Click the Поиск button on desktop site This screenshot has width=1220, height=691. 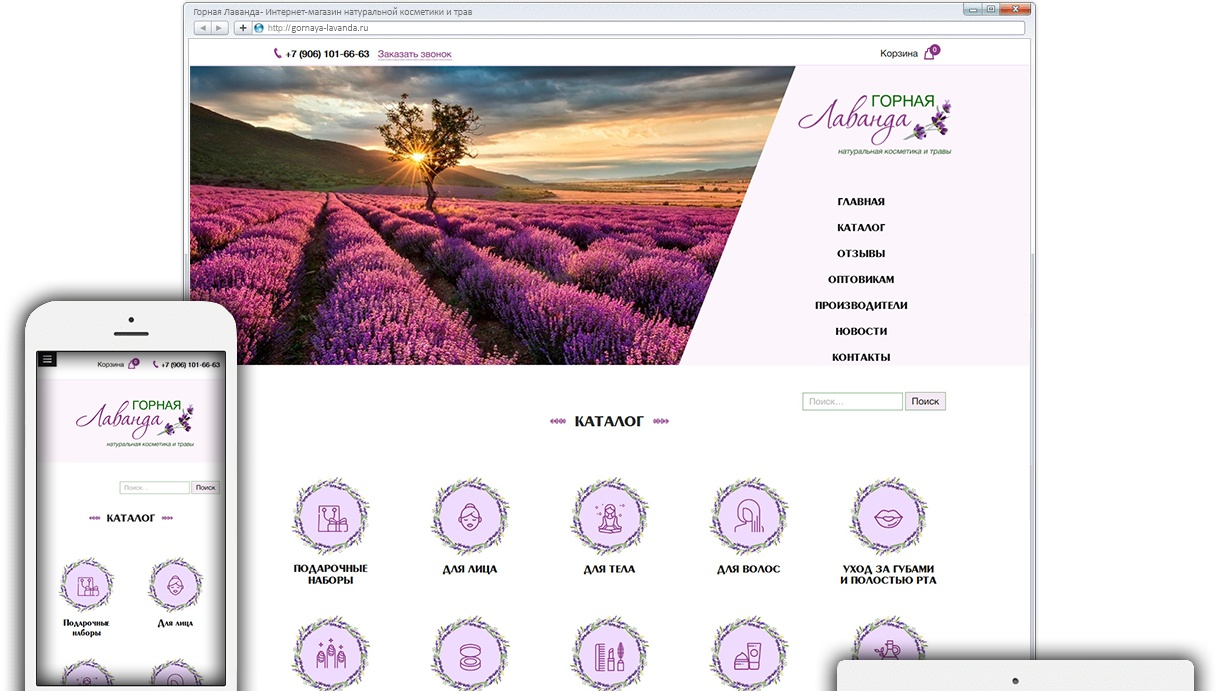tap(925, 401)
